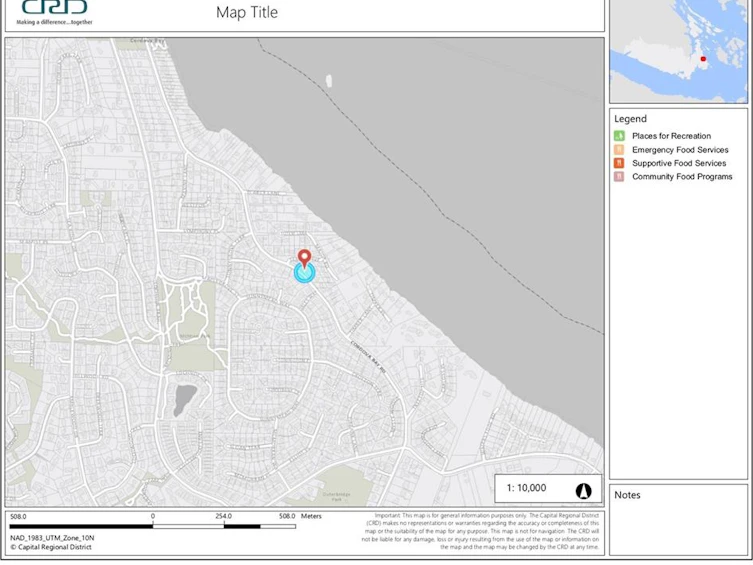This screenshot has height=565, width=753.
Task: Click the red location pin marker
Action: click(304, 258)
